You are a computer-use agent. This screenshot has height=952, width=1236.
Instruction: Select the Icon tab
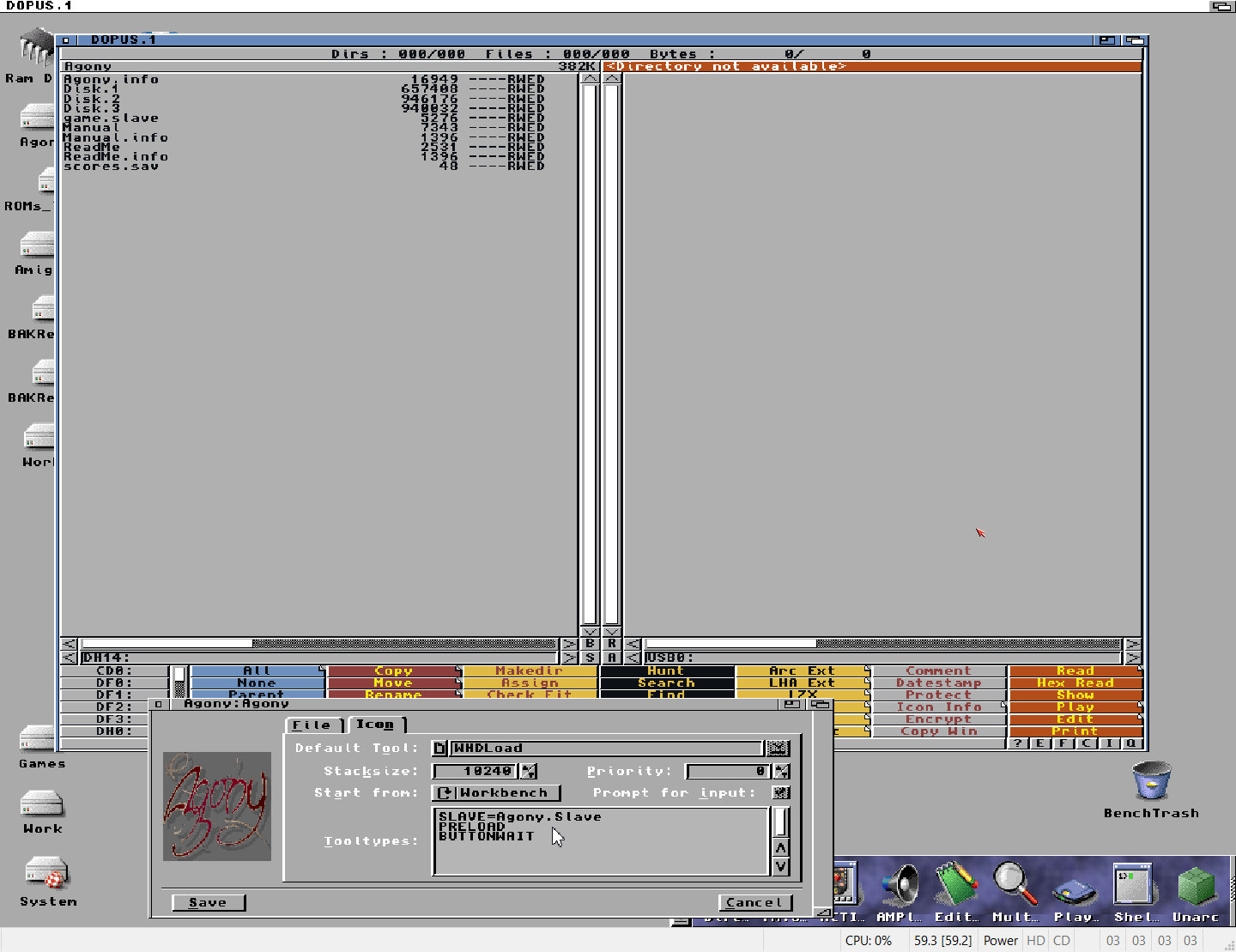(376, 725)
